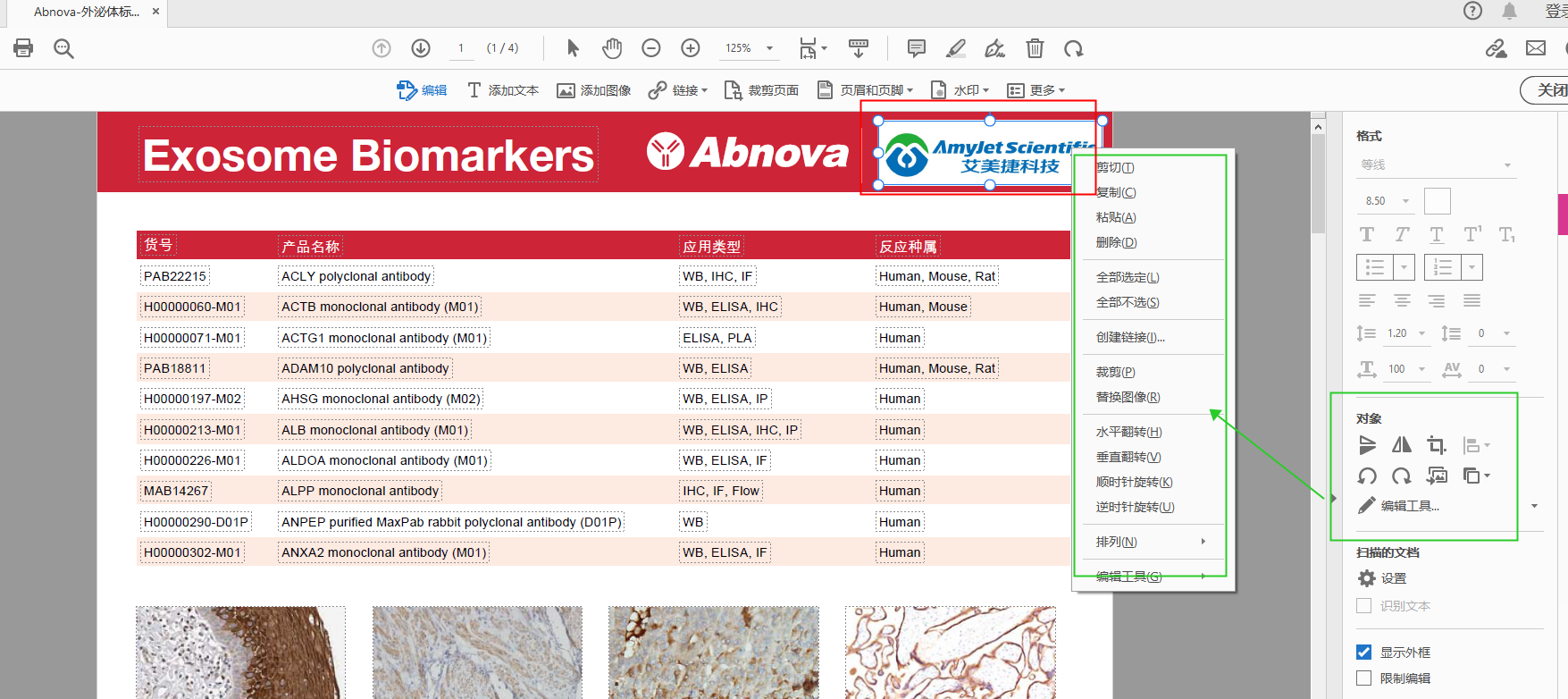Click the delete trash can icon
Screen dimensions: 1568x699
(1035, 48)
